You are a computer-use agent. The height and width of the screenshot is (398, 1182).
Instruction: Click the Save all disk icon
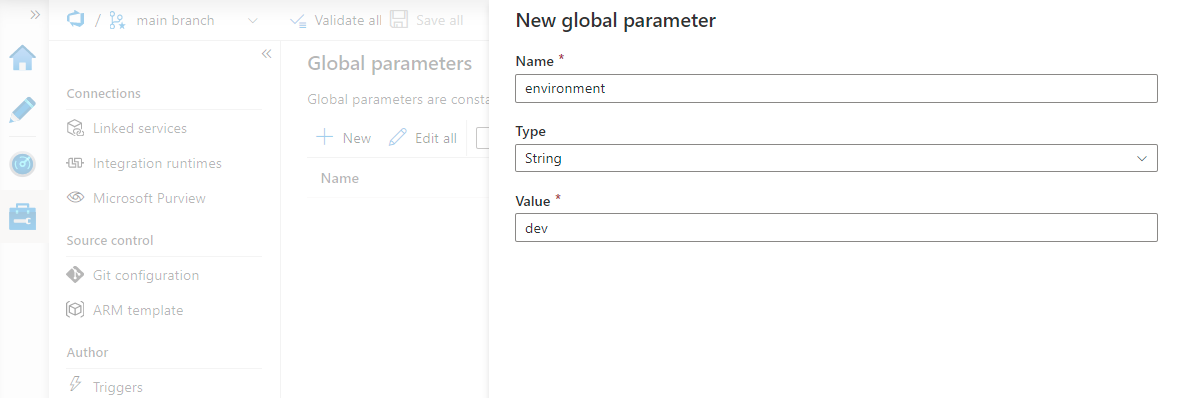(x=399, y=20)
